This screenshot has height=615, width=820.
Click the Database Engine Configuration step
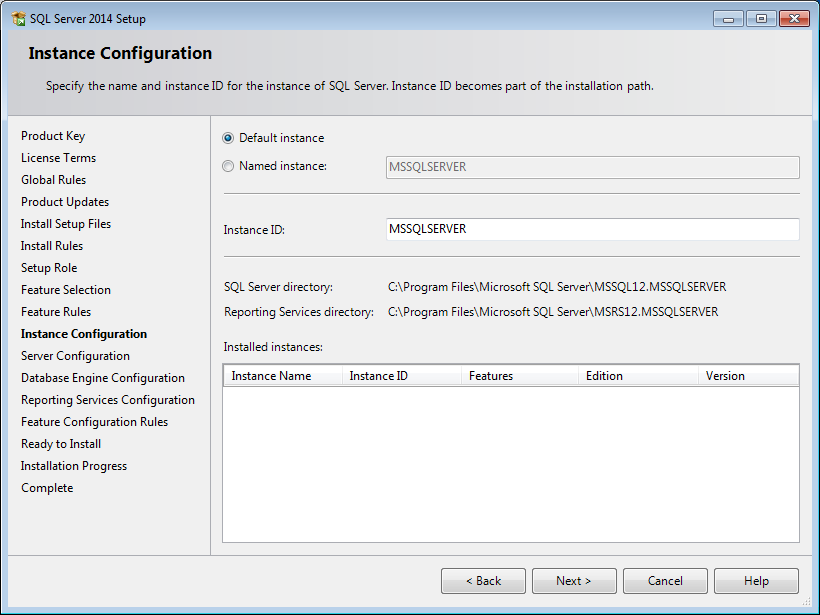103,378
